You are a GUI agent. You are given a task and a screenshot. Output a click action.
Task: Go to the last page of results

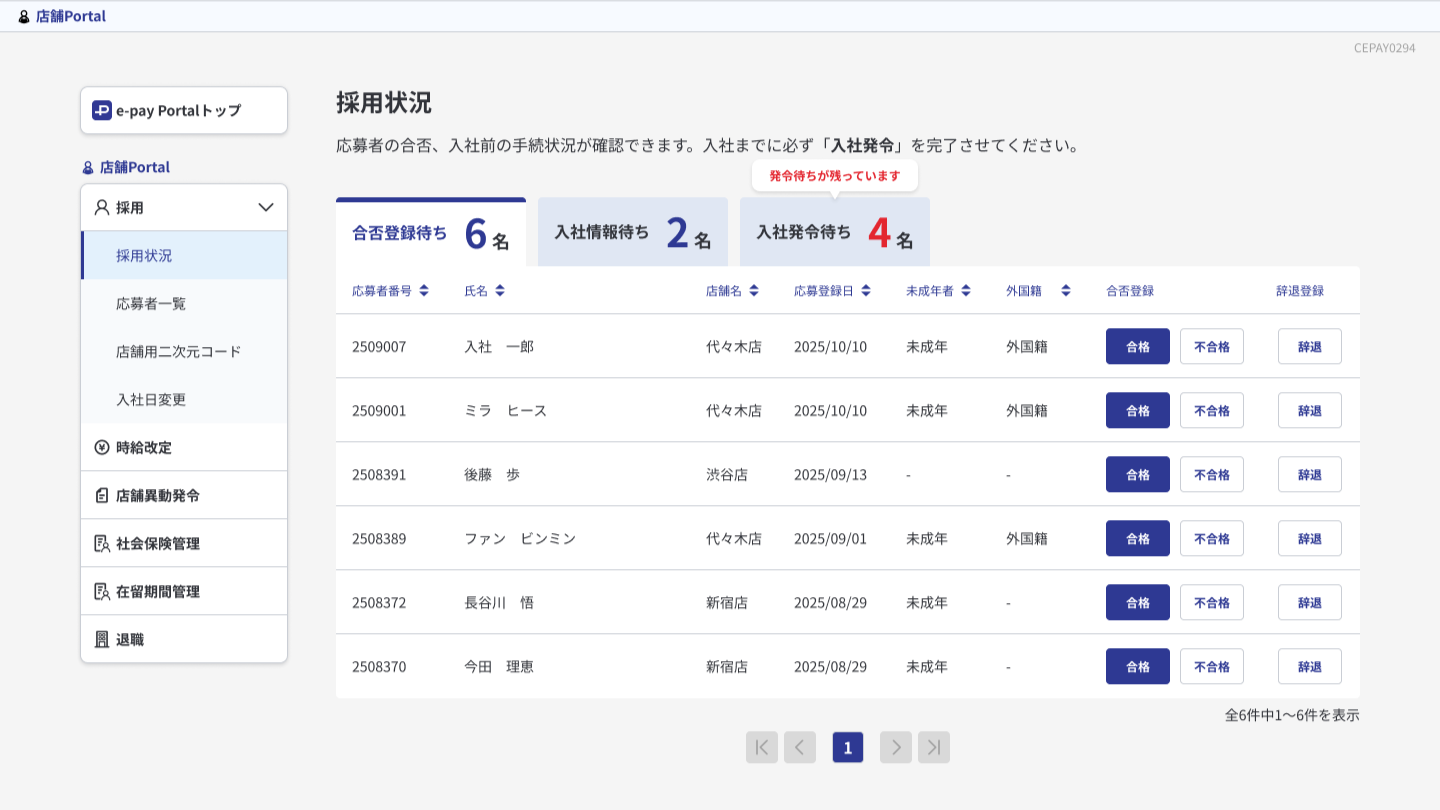point(934,747)
